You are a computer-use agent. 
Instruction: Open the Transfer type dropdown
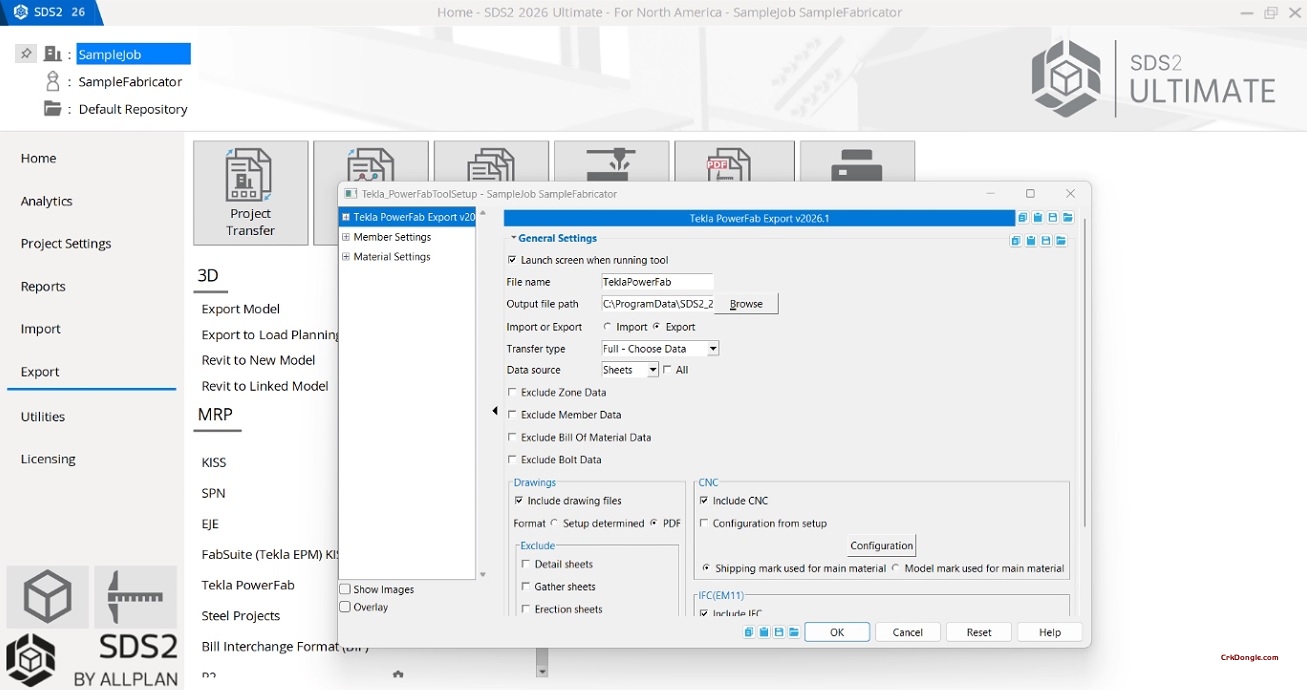(x=713, y=349)
